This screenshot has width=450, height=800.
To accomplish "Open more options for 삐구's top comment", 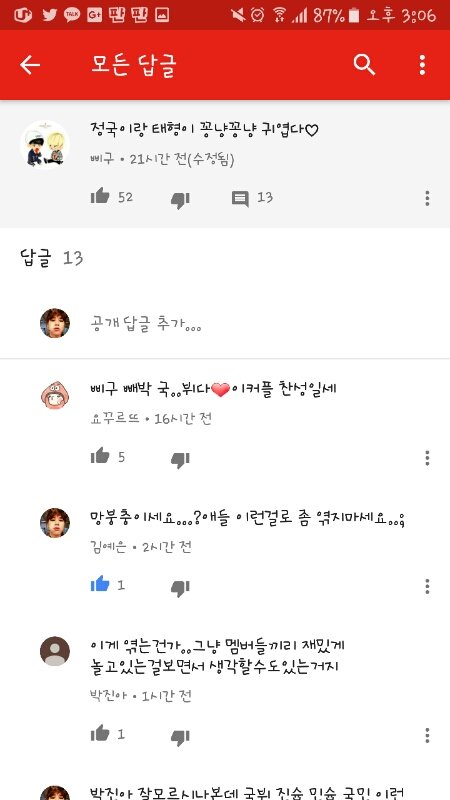I will [x=427, y=198].
